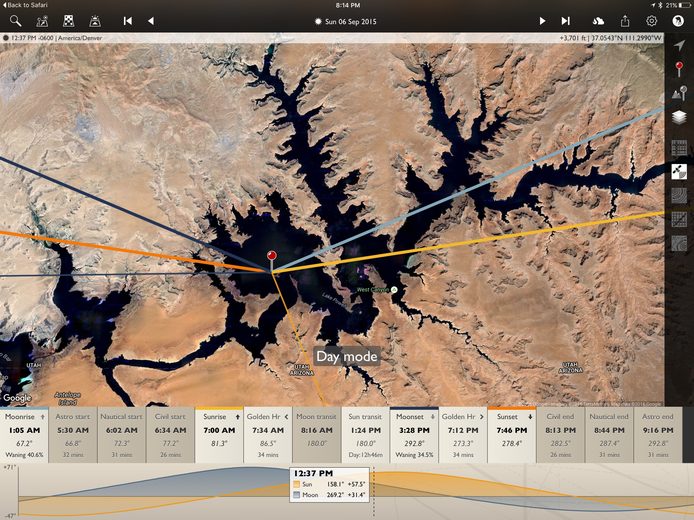Choose the bottom terrain hybrid map type

[679, 243]
